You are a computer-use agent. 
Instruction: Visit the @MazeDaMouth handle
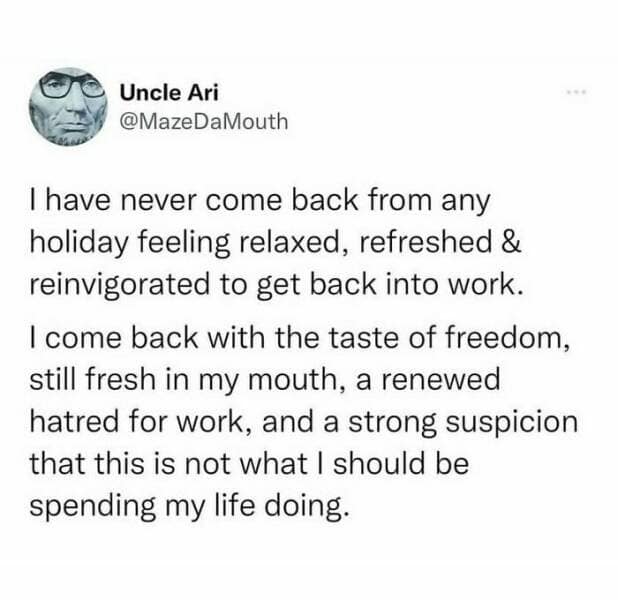203,123
